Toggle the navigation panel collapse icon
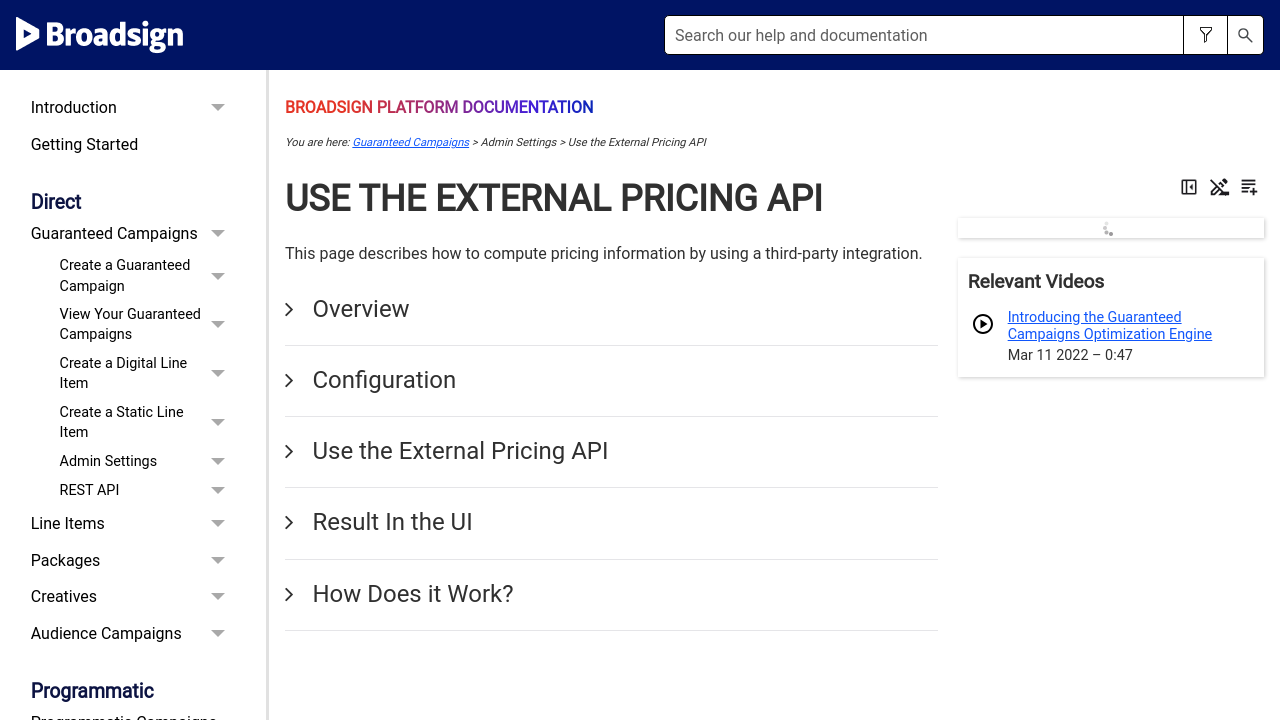 [1189, 187]
